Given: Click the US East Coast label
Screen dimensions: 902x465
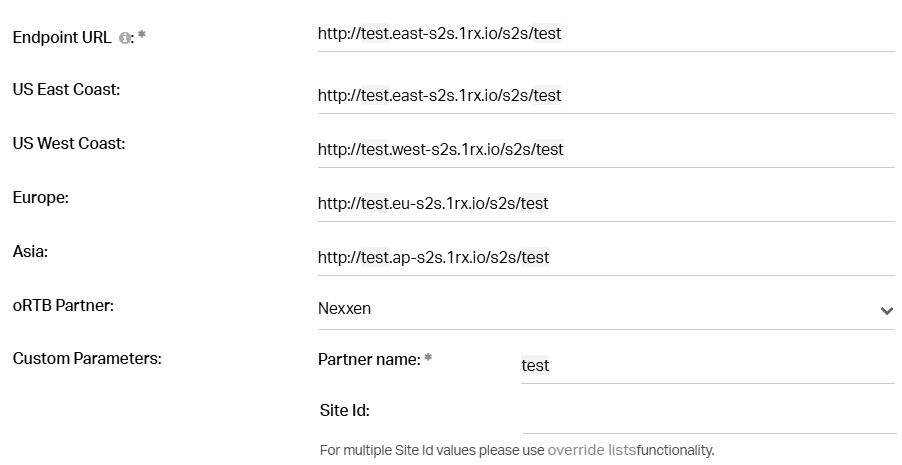Looking at the screenshot, I should pos(66,90).
